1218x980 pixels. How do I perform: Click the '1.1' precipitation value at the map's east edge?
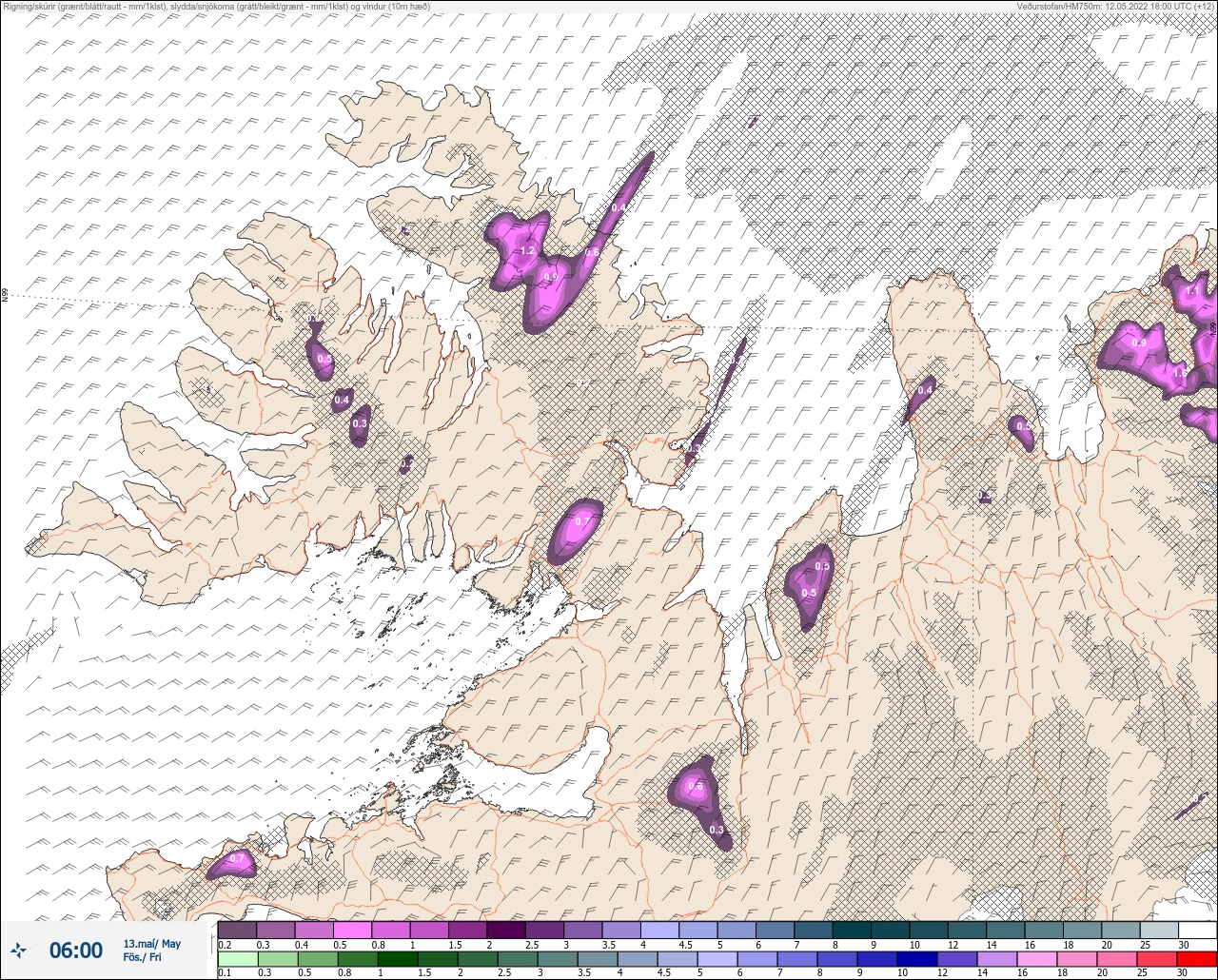pos(1191,291)
